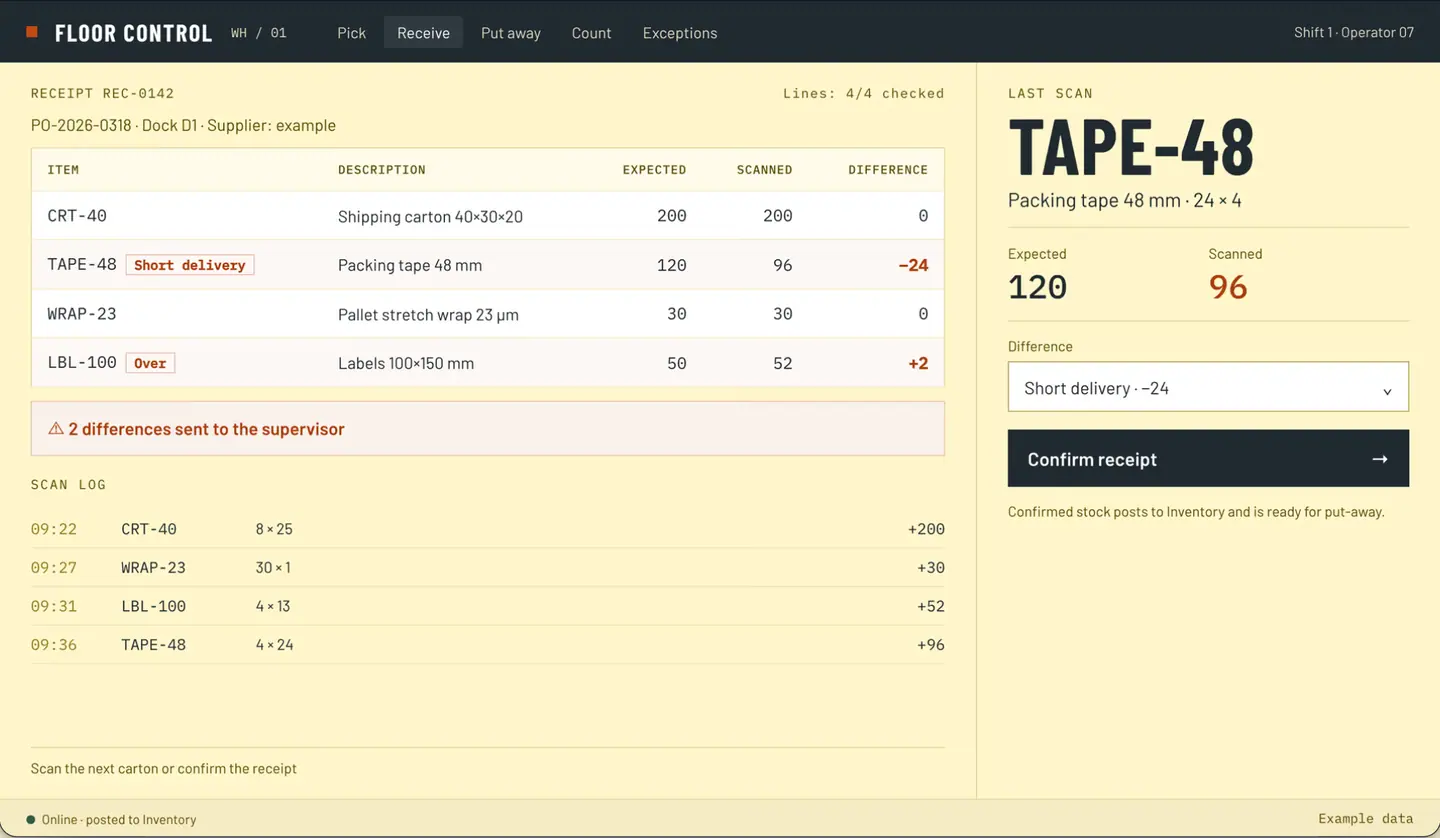Click the Over tag on LBL-100
The image size is (1440, 838).
(150, 363)
